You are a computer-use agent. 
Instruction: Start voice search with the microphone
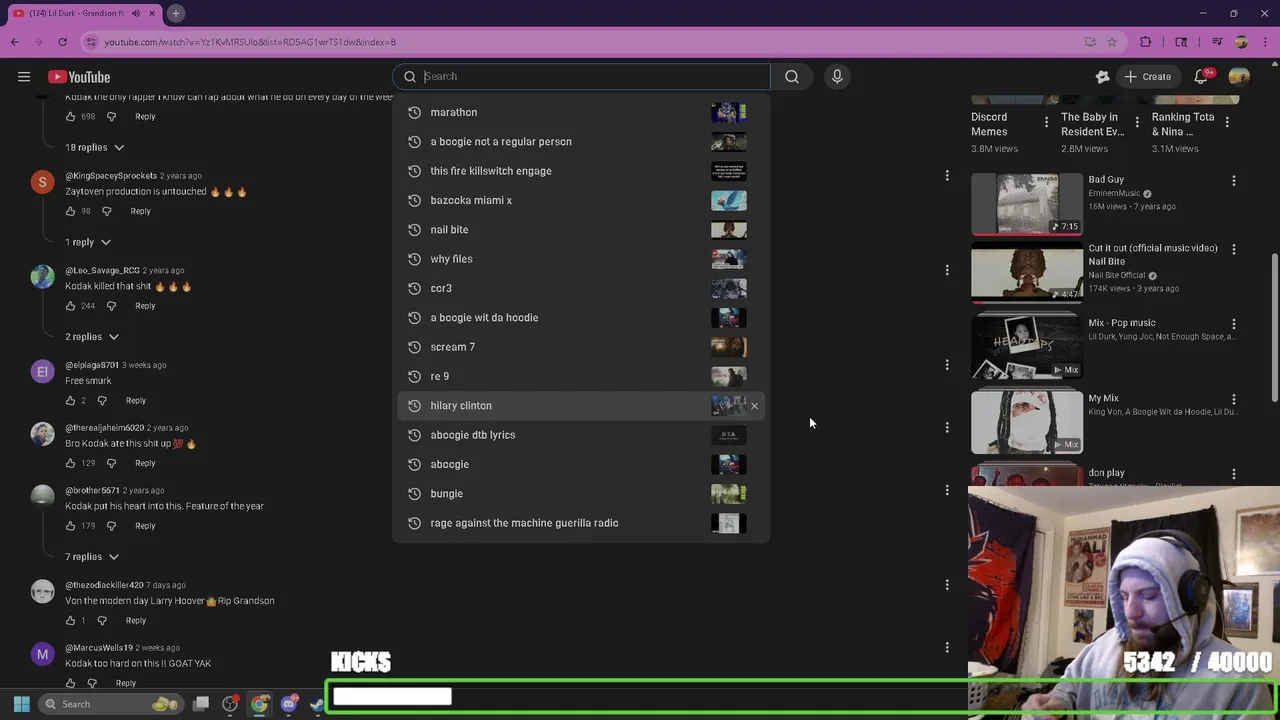(837, 77)
